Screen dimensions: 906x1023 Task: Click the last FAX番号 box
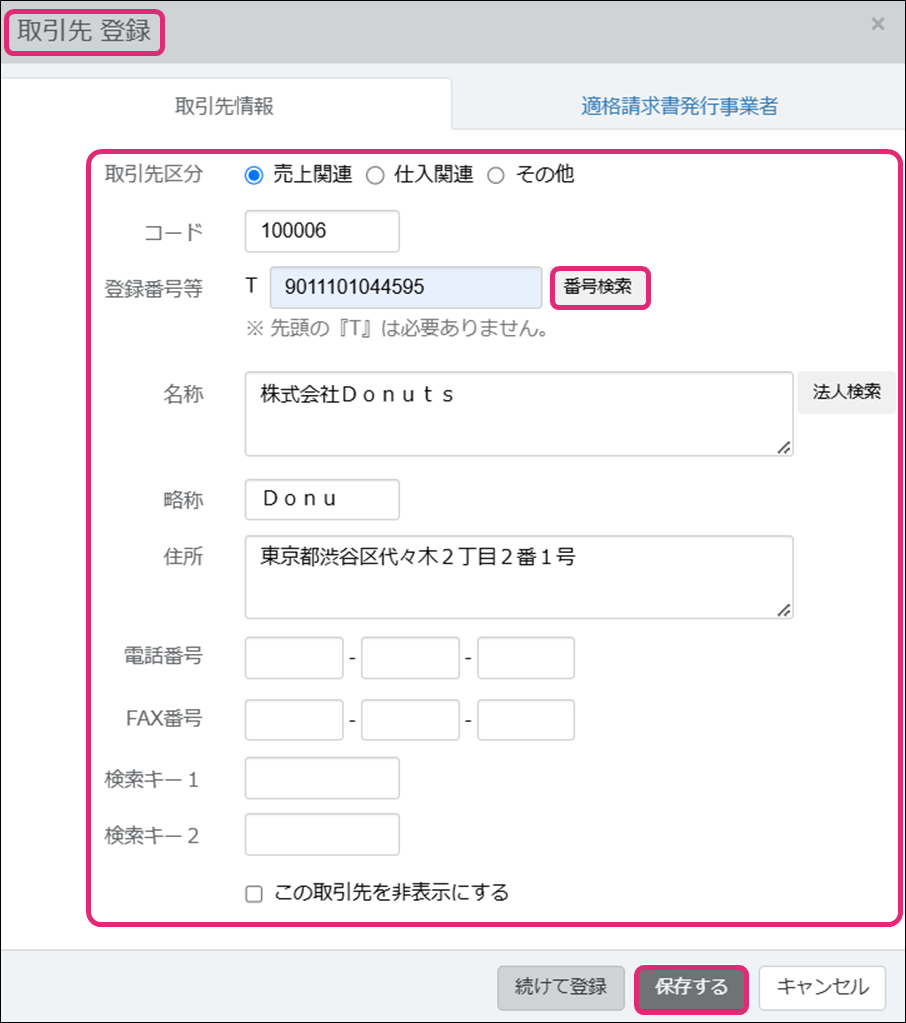pyautogui.click(x=526, y=720)
